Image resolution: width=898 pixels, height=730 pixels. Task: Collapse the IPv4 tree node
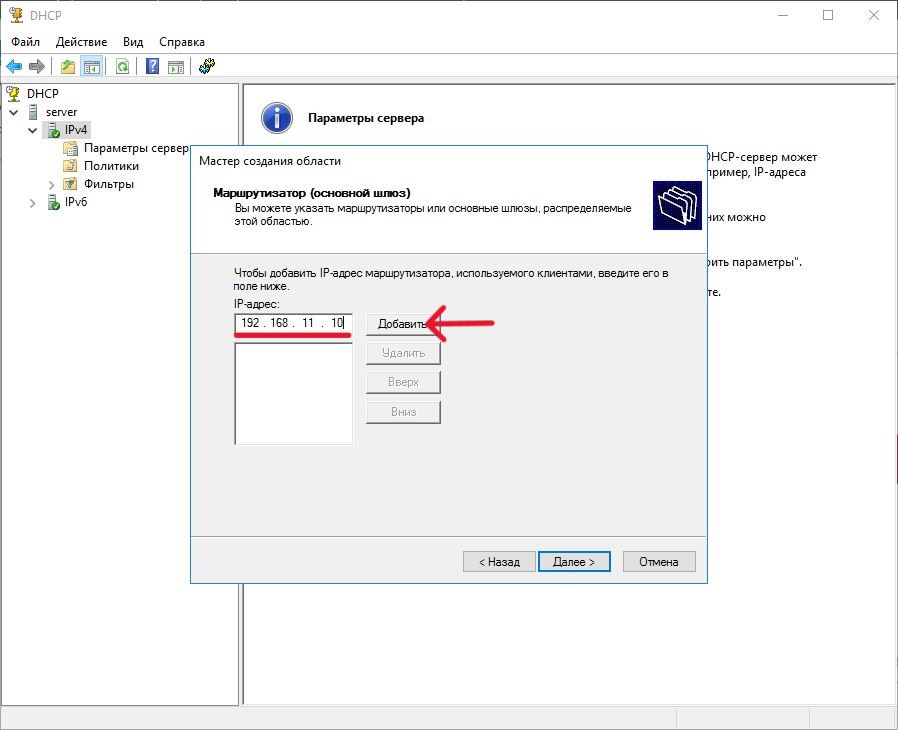coord(32,130)
